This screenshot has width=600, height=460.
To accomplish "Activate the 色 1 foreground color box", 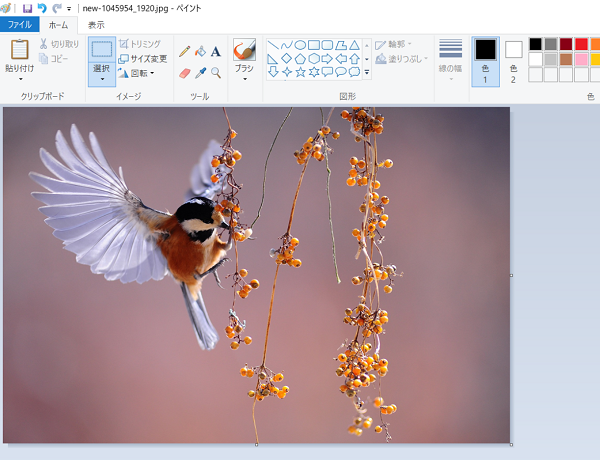I will [485, 62].
